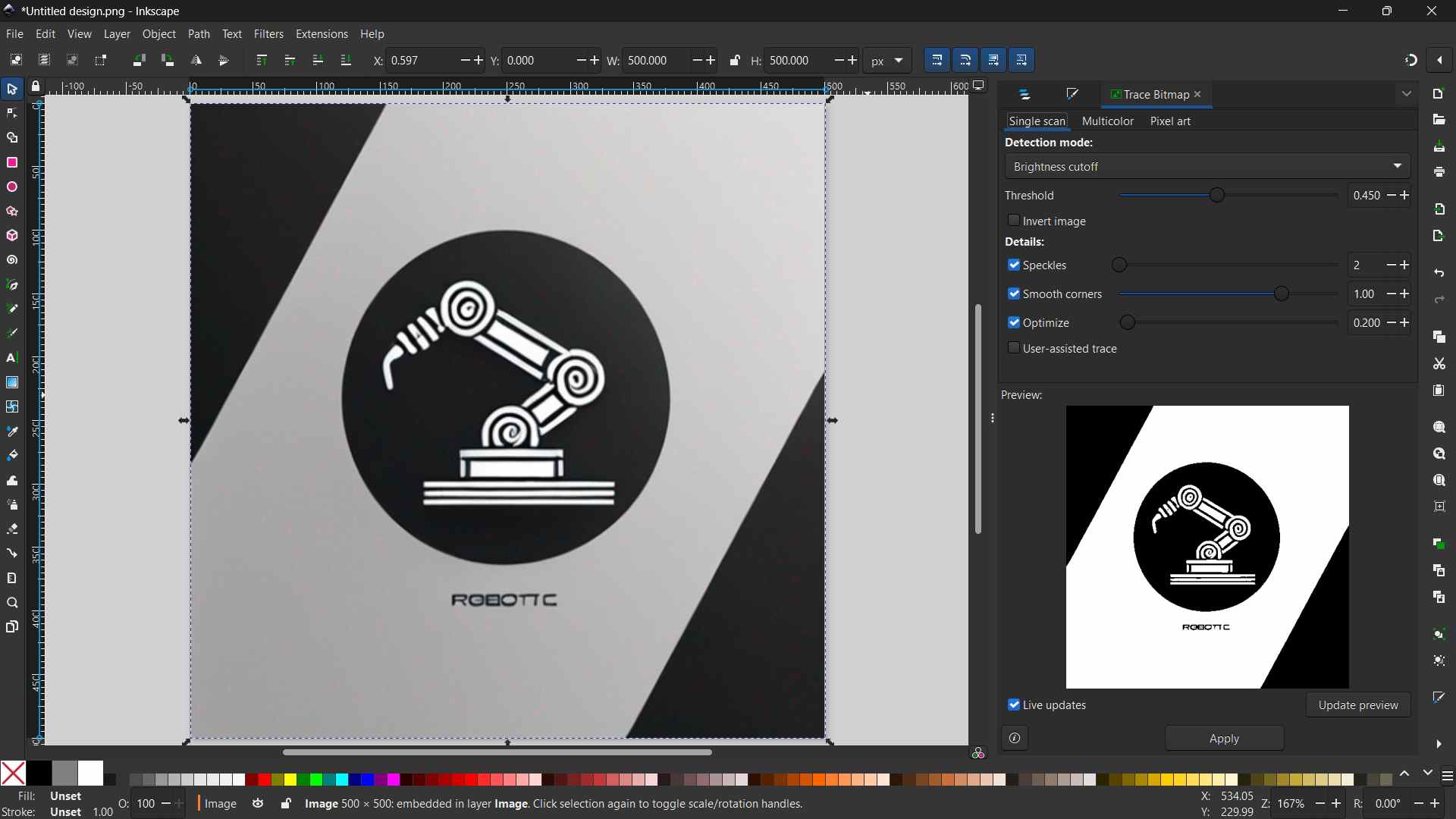Click the Update preview button

point(1357,705)
